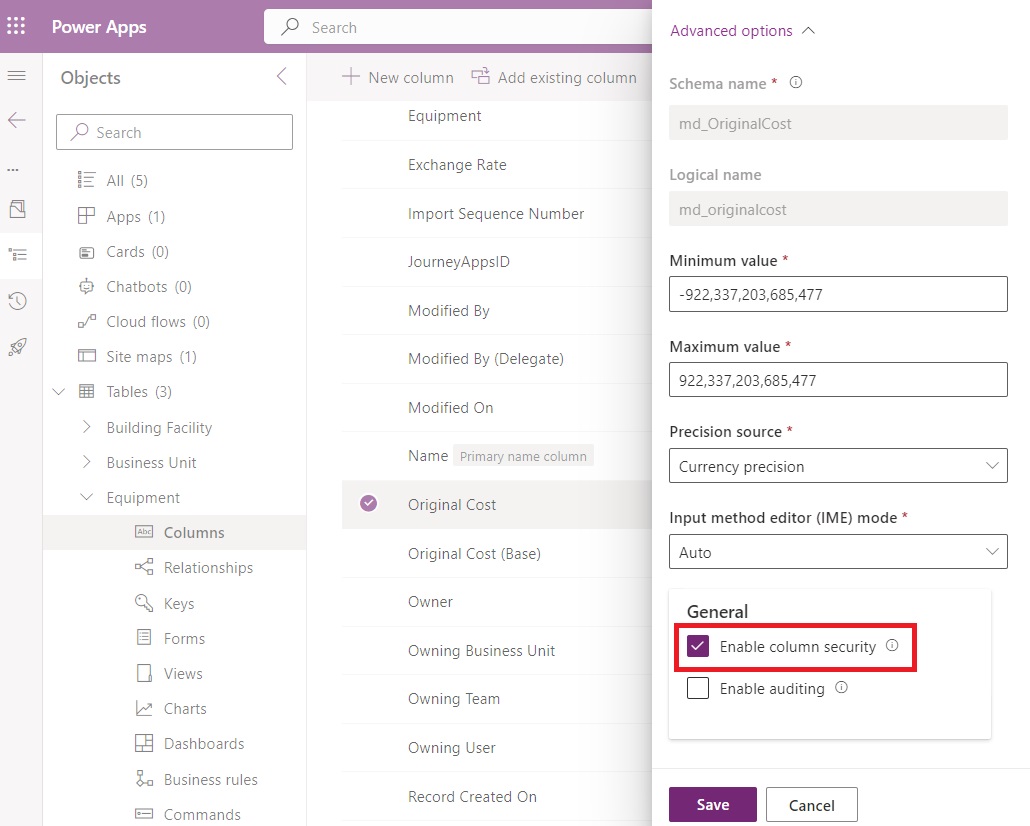The height and width of the screenshot is (826, 1030).
Task: Open the Power Apps waffle app launcher
Action: (15, 25)
